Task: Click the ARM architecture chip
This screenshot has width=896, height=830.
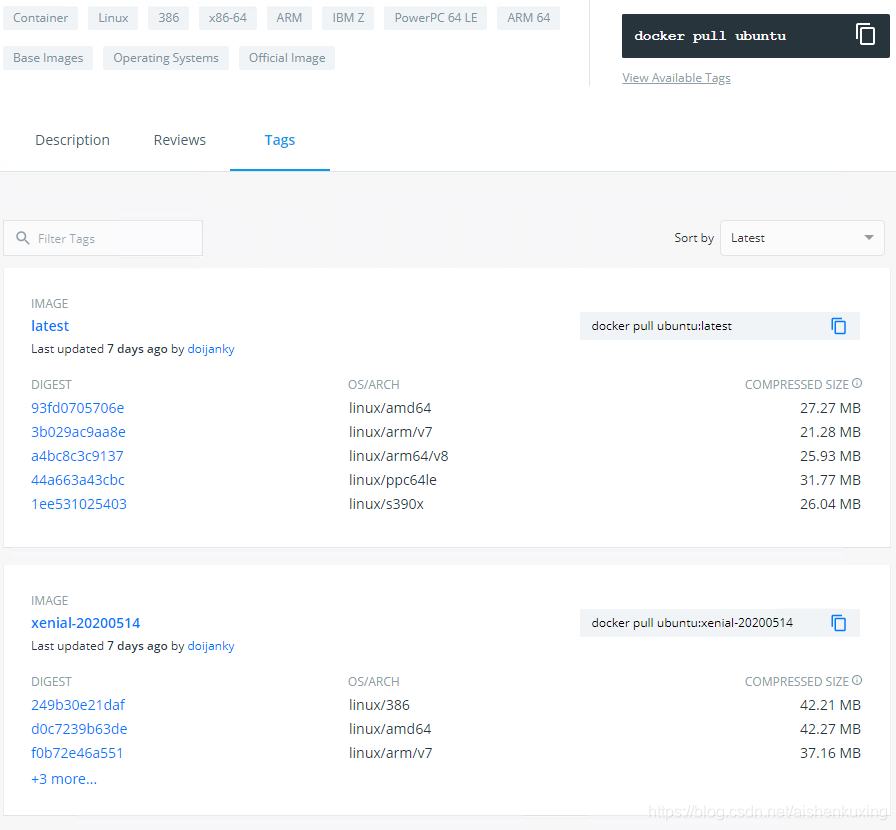Action: tap(289, 18)
